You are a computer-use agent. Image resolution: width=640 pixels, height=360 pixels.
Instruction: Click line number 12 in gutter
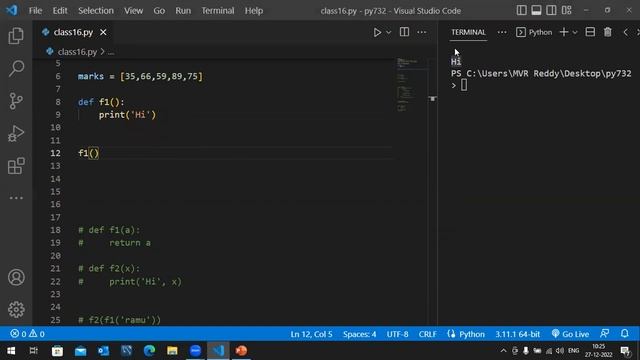(56, 153)
